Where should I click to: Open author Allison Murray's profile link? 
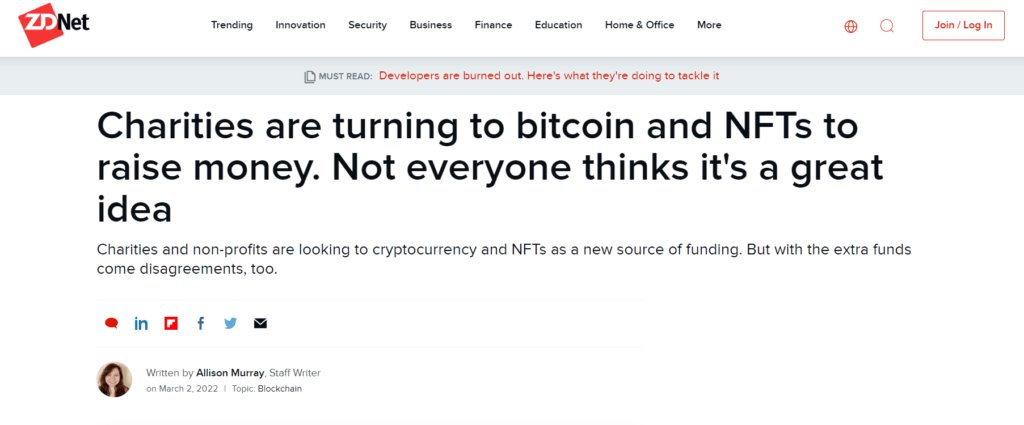[230, 373]
